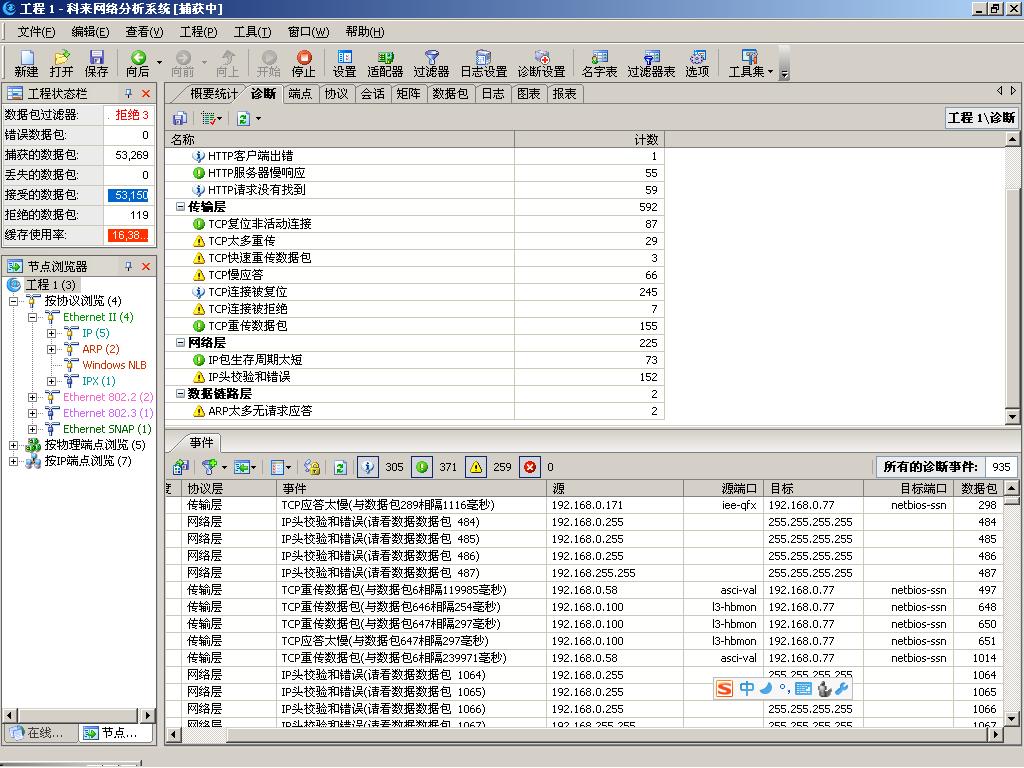Viewport: 1024px width, 768px height.
Task: Switch to the 协议 tab
Action: pyautogui.click(x=336, y=94)
